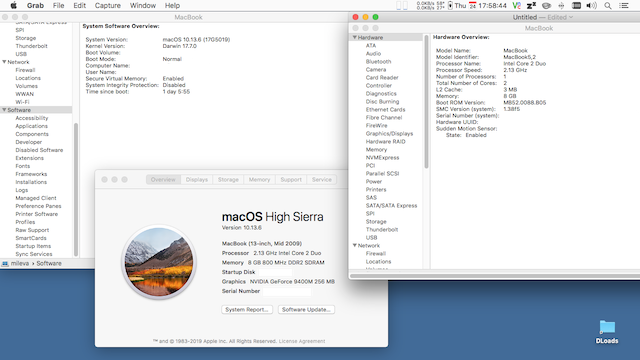640x360 pixels.
Task: Click the mileva computer icon in path bar
Action: point(5,264)
